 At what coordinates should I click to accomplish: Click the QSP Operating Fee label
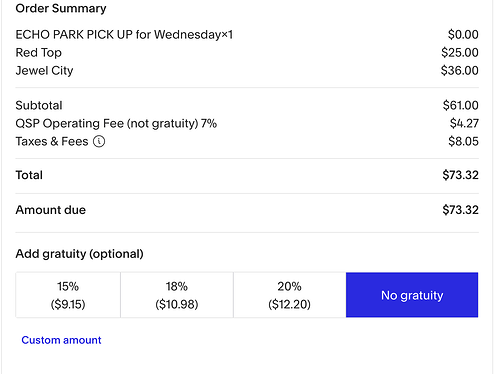(116, 123)
